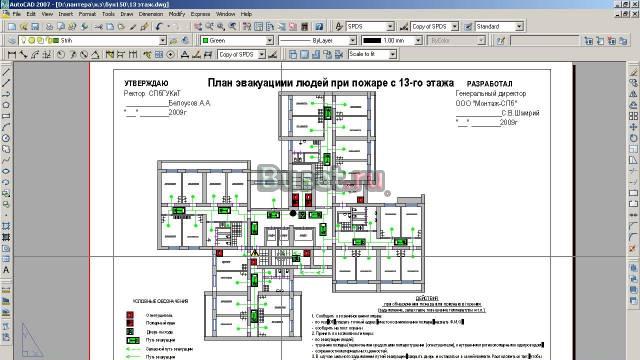Open the Tools menu
Viewport: 640px width, 360px height.
pyautogui.click(x=108, y=14)
